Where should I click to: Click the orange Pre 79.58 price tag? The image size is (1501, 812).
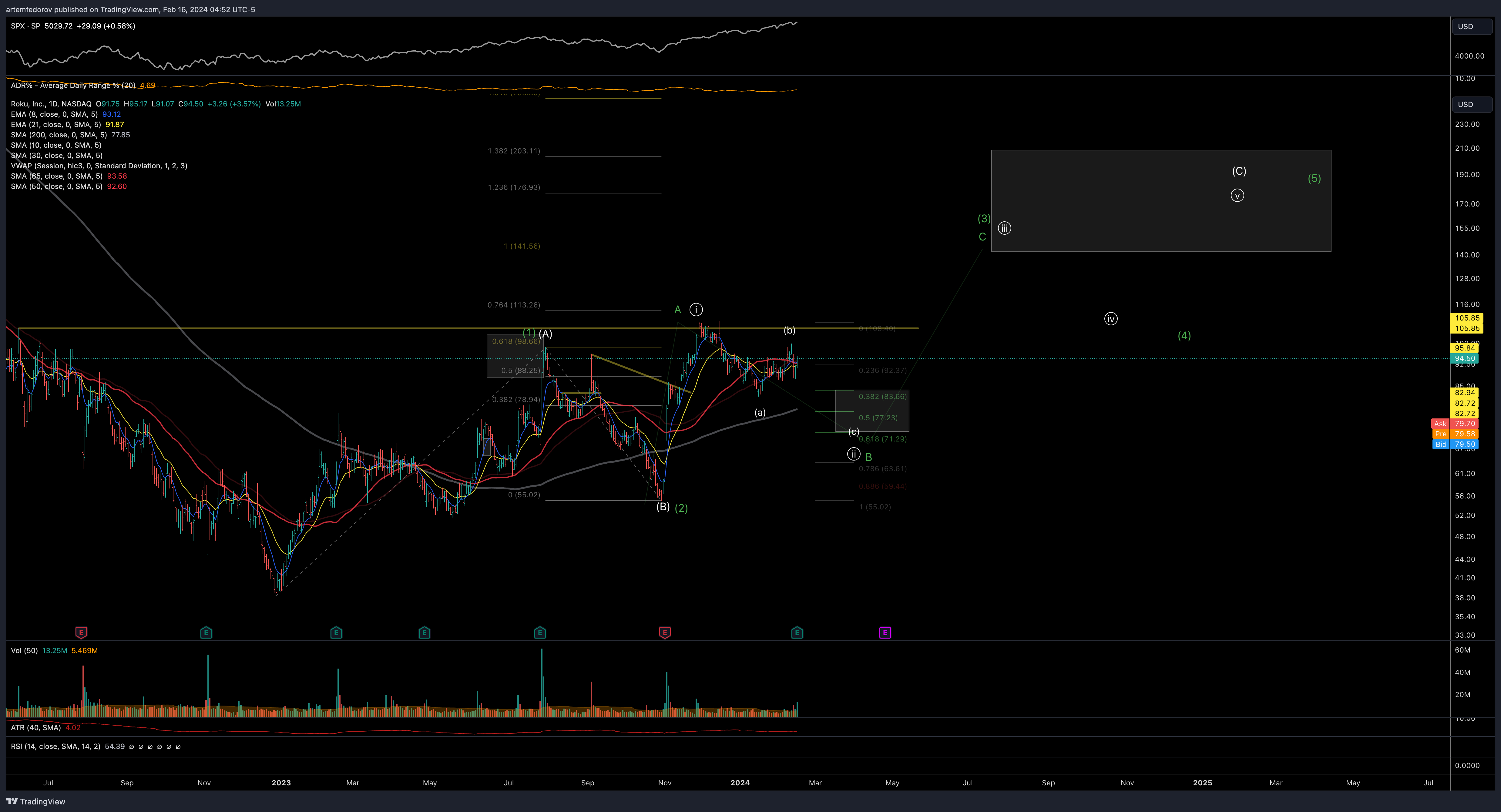tap(1455, 434)
